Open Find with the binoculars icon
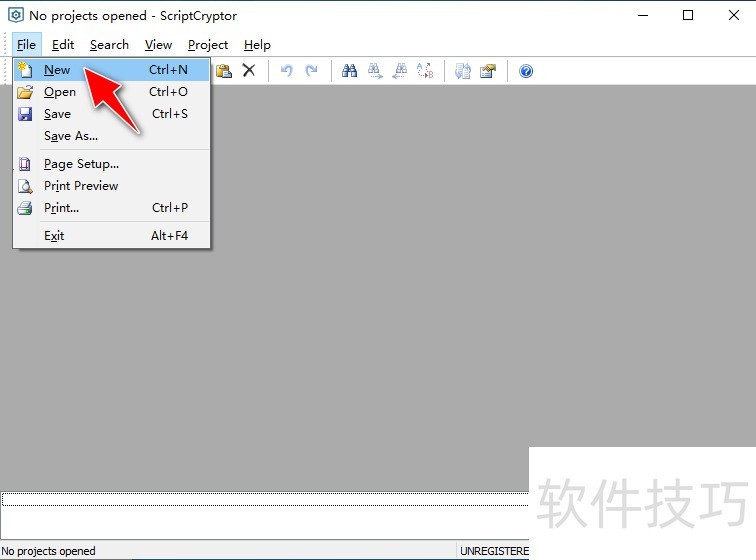This screenshot has height=560, width=756. (350, 71)
